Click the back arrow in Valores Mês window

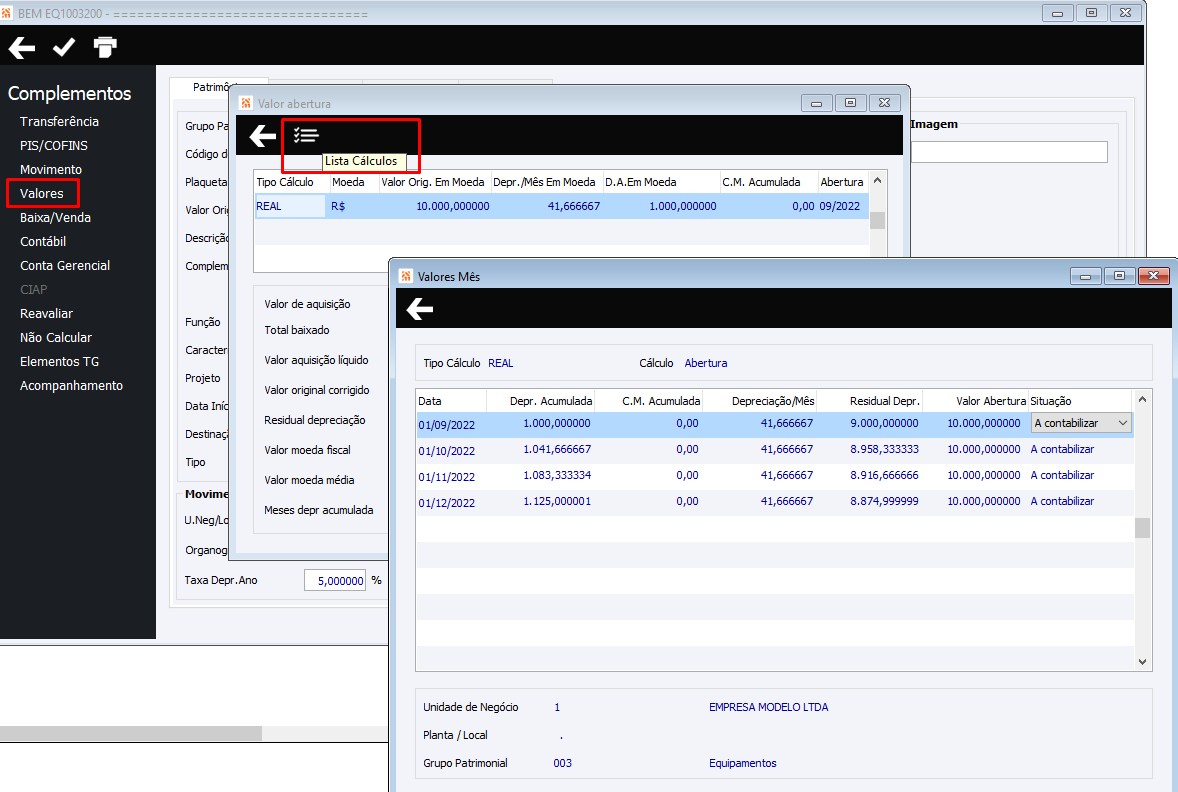420,310
